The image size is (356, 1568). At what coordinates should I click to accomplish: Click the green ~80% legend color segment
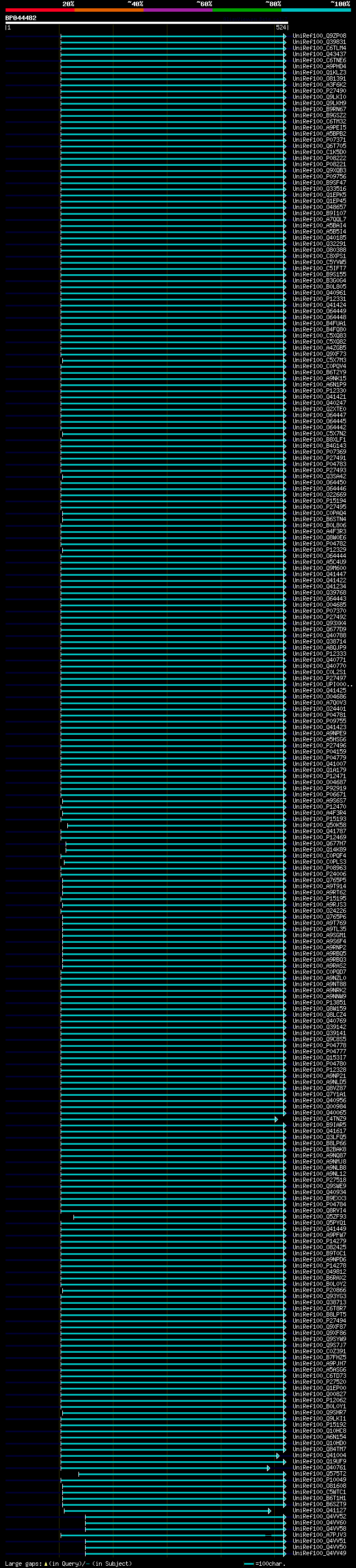tap(247, 10)
